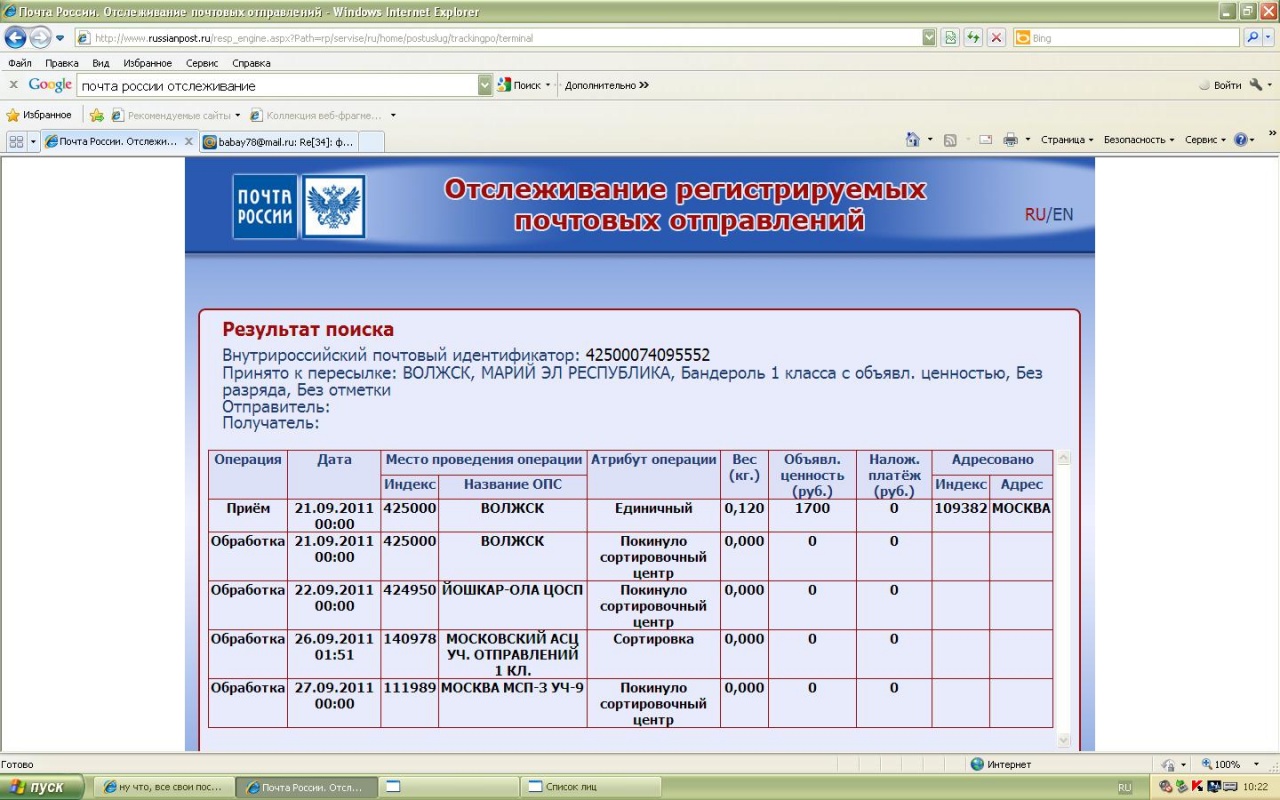Switch site language to EN
1280x800 pixels.
(1062, 214)
